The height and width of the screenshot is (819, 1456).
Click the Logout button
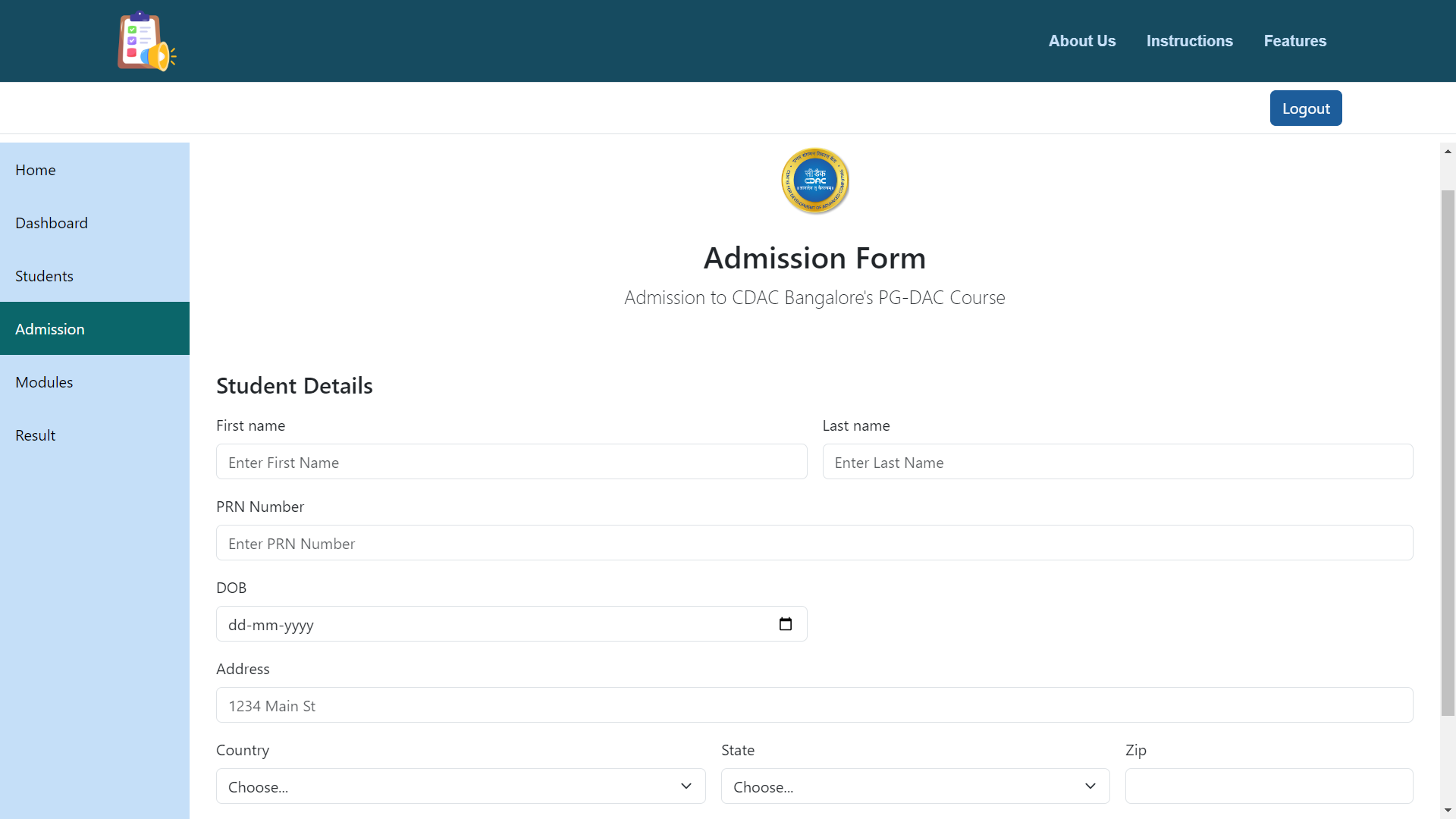1306,108
